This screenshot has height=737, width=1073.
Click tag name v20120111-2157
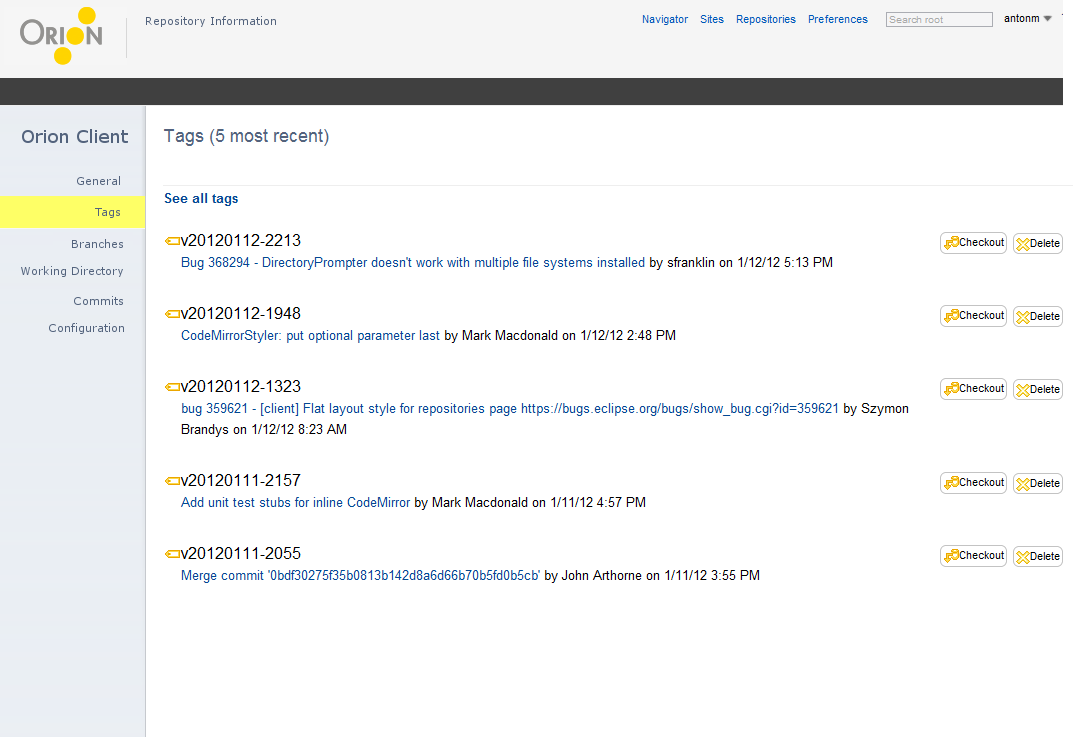[x=241, y=481]
